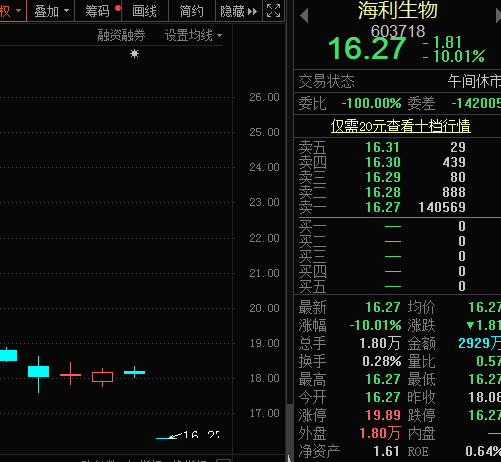Image resolution: width=501 pixels, height=462 pixels.
Task: Click the 换手 value 0.28%
Action: coord(382,361)
